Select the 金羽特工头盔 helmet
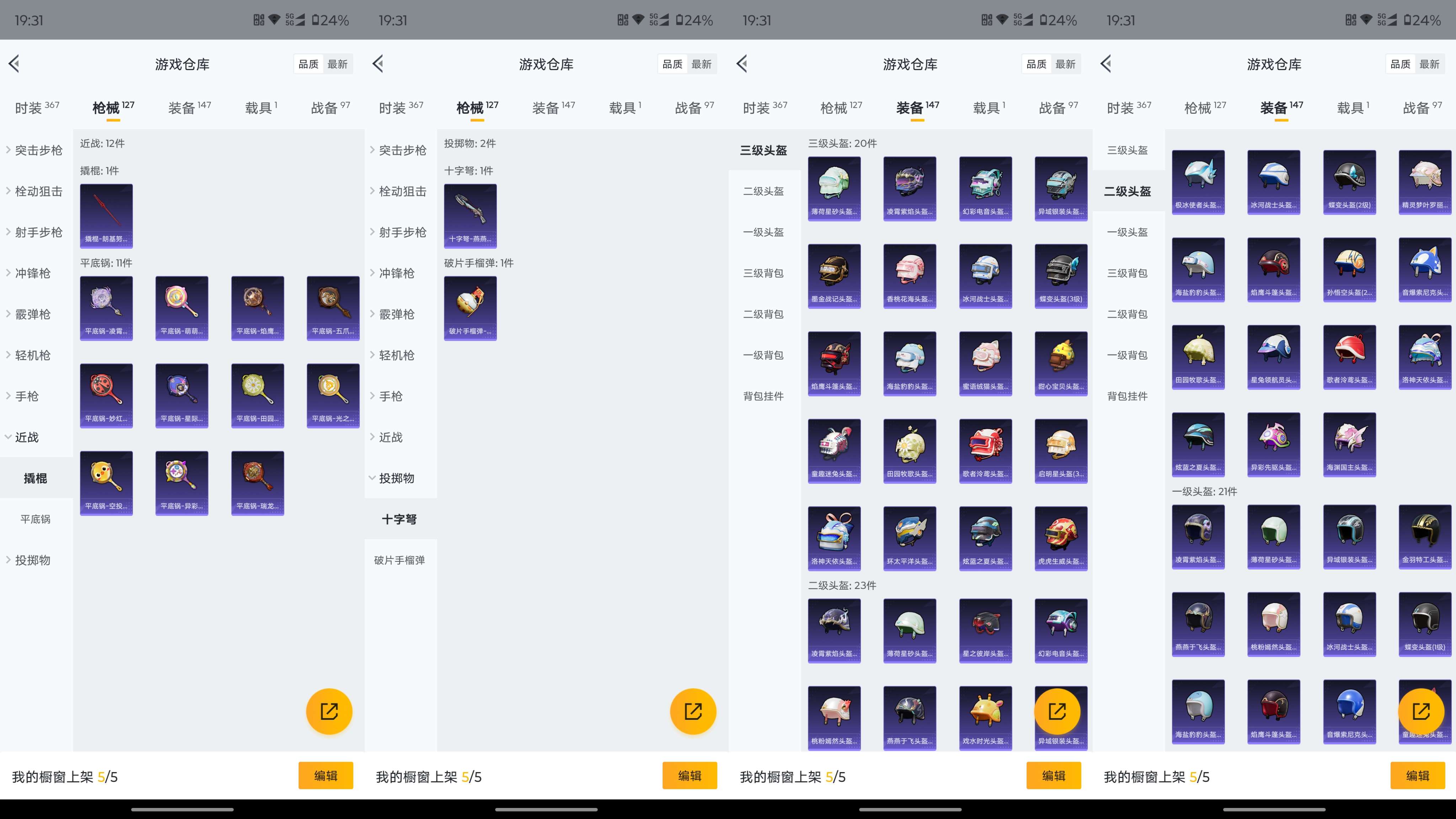The image size is (1456, 819). [1425, 537]
